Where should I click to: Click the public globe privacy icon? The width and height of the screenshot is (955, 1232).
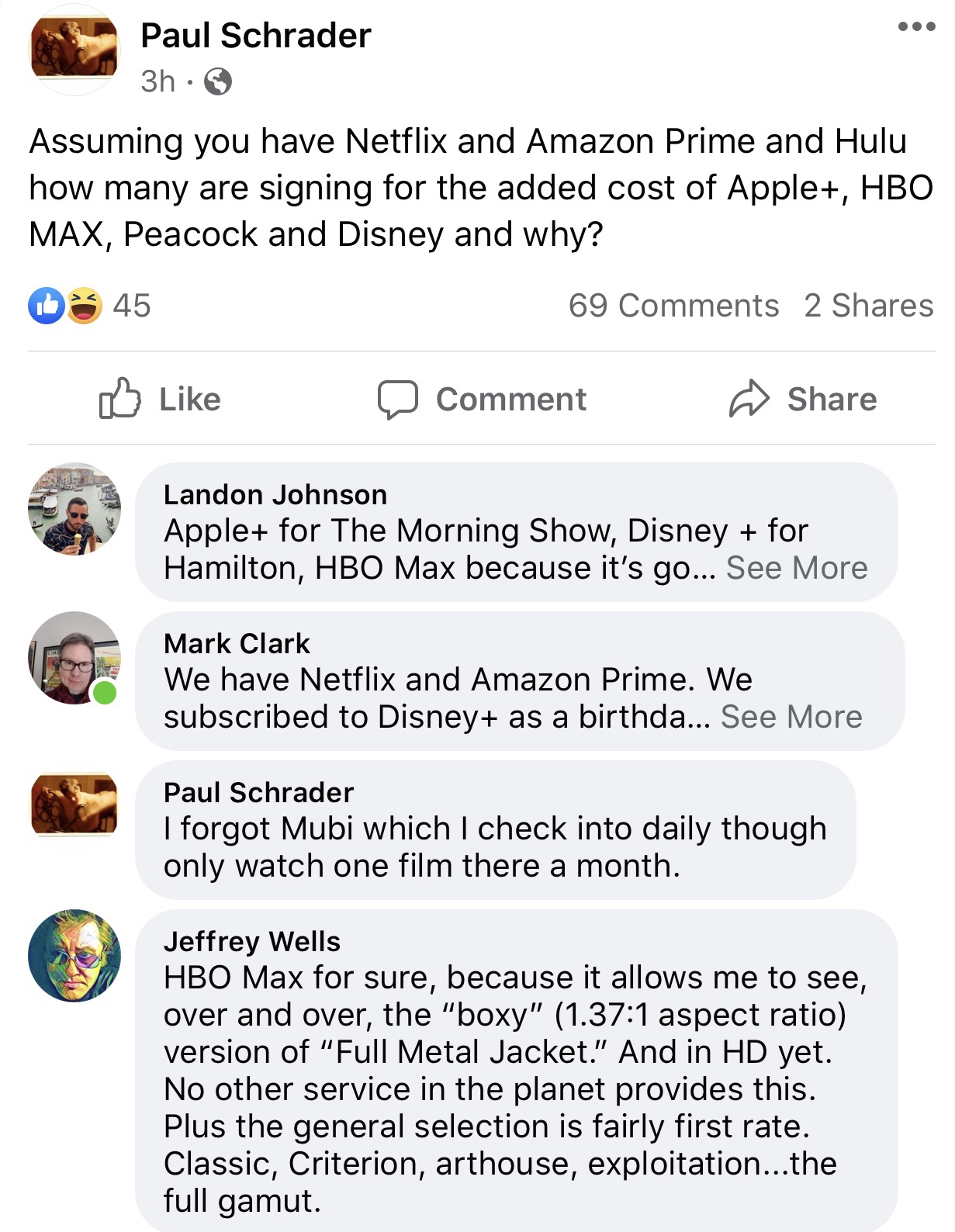218,81
